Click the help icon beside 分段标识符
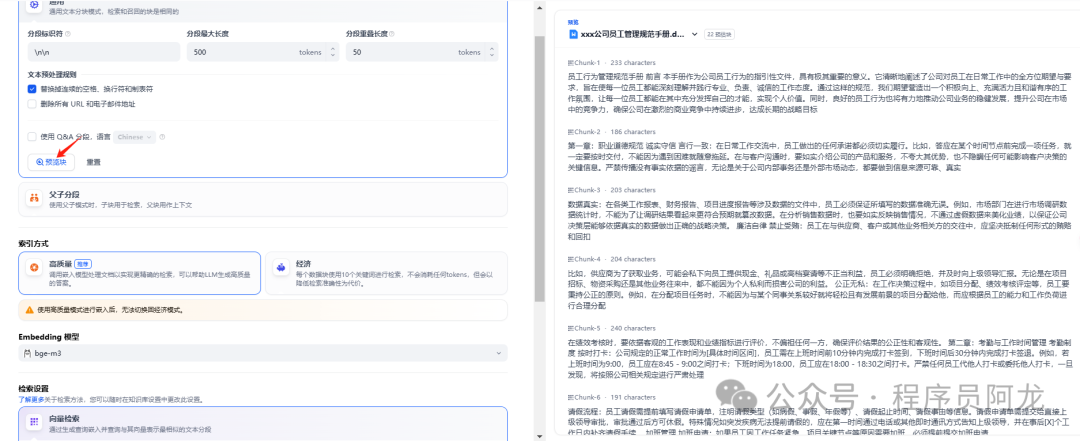Screen dimensions: 1080x441 (66, 33)
